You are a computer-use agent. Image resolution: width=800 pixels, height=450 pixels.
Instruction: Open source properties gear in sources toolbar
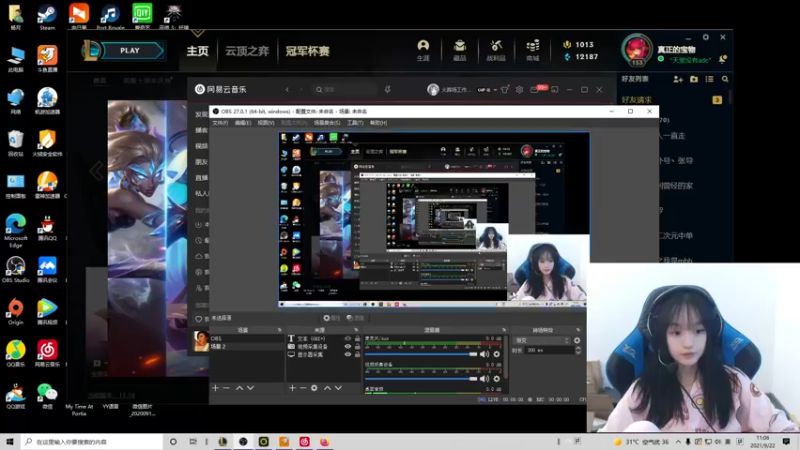click(x=314, y=388)
